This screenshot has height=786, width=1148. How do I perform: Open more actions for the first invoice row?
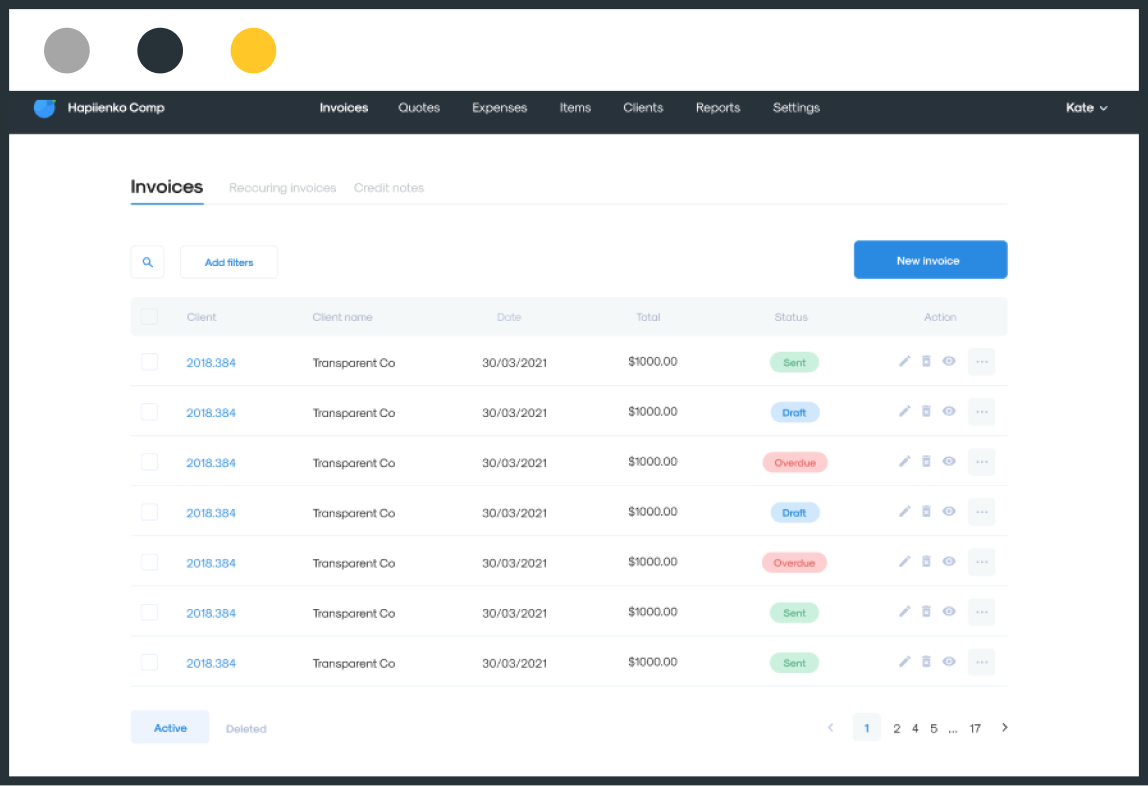982,362
